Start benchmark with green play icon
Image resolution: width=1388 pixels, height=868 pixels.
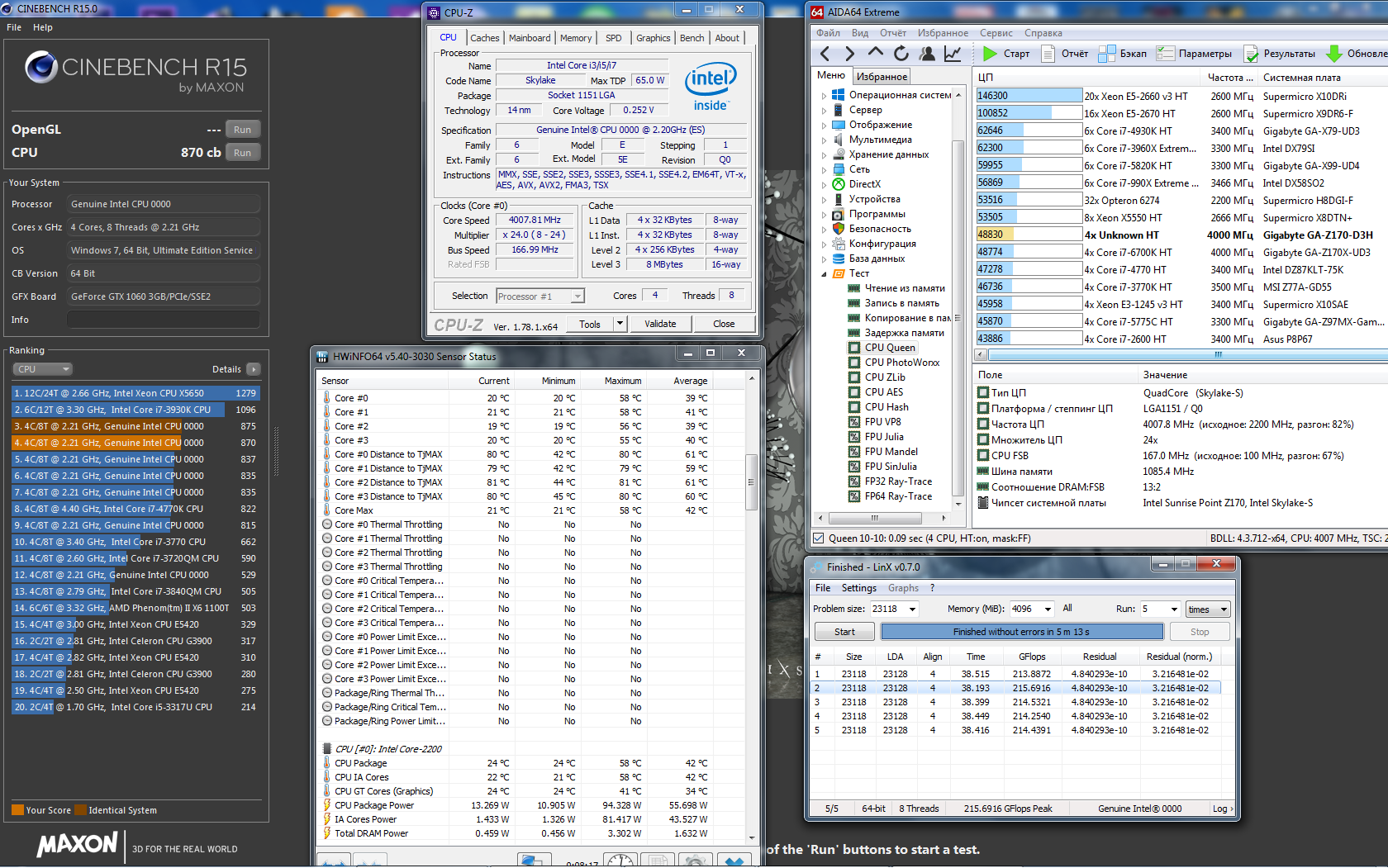pos(990,54)
